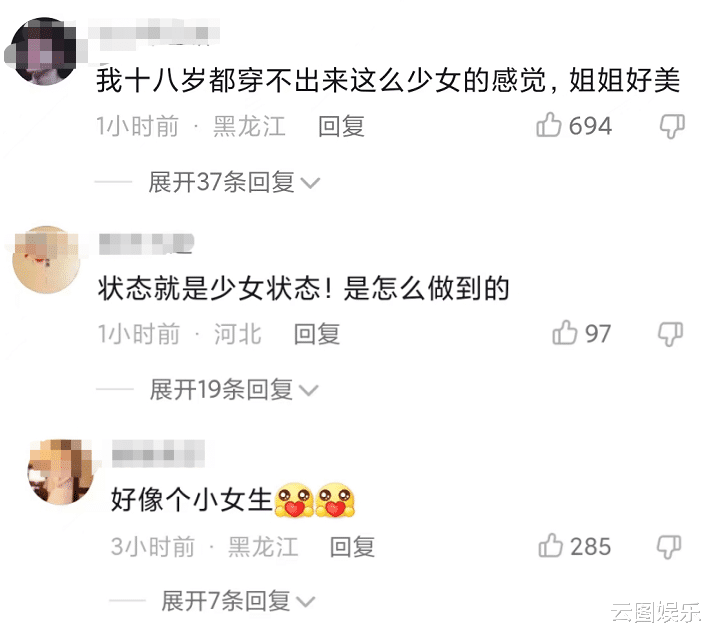Viewport: 713px width, 638px height.
Task: Like the 好像个小女生 comment
Action: pyautogui.click(x=551, y=545)
